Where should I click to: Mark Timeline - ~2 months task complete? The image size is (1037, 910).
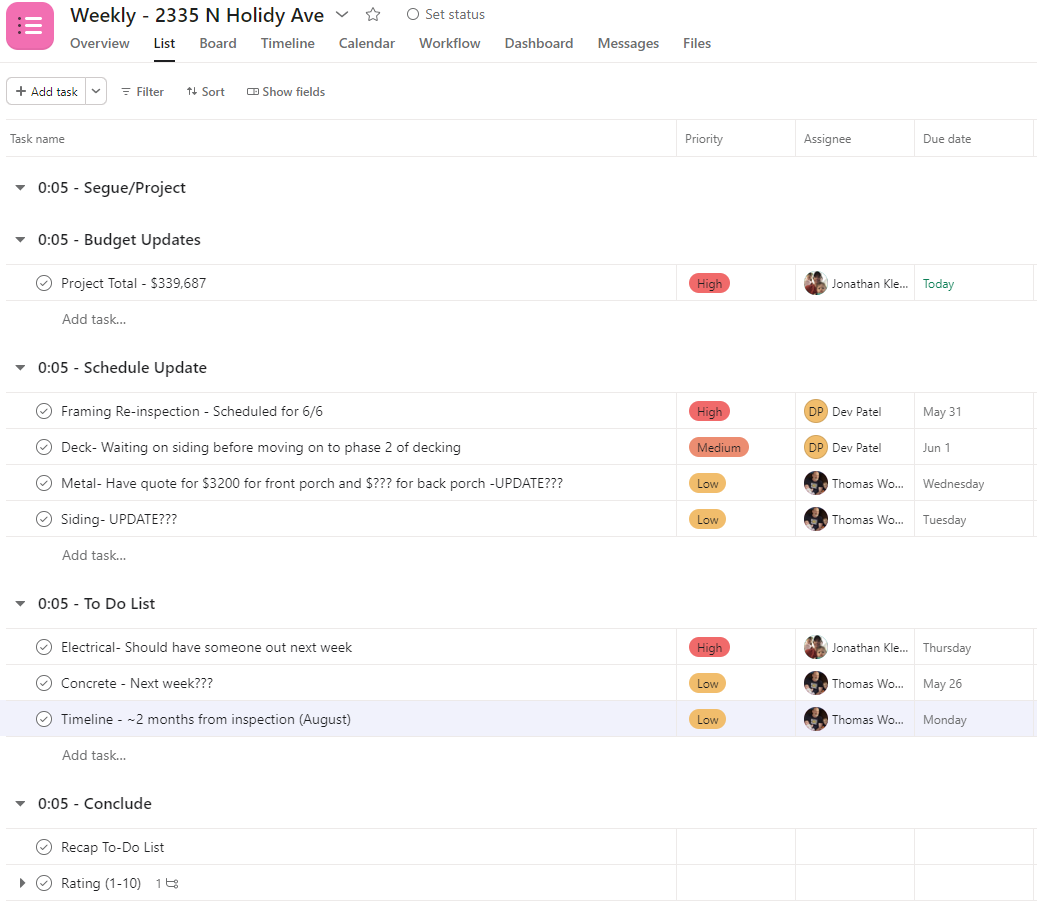44,719
